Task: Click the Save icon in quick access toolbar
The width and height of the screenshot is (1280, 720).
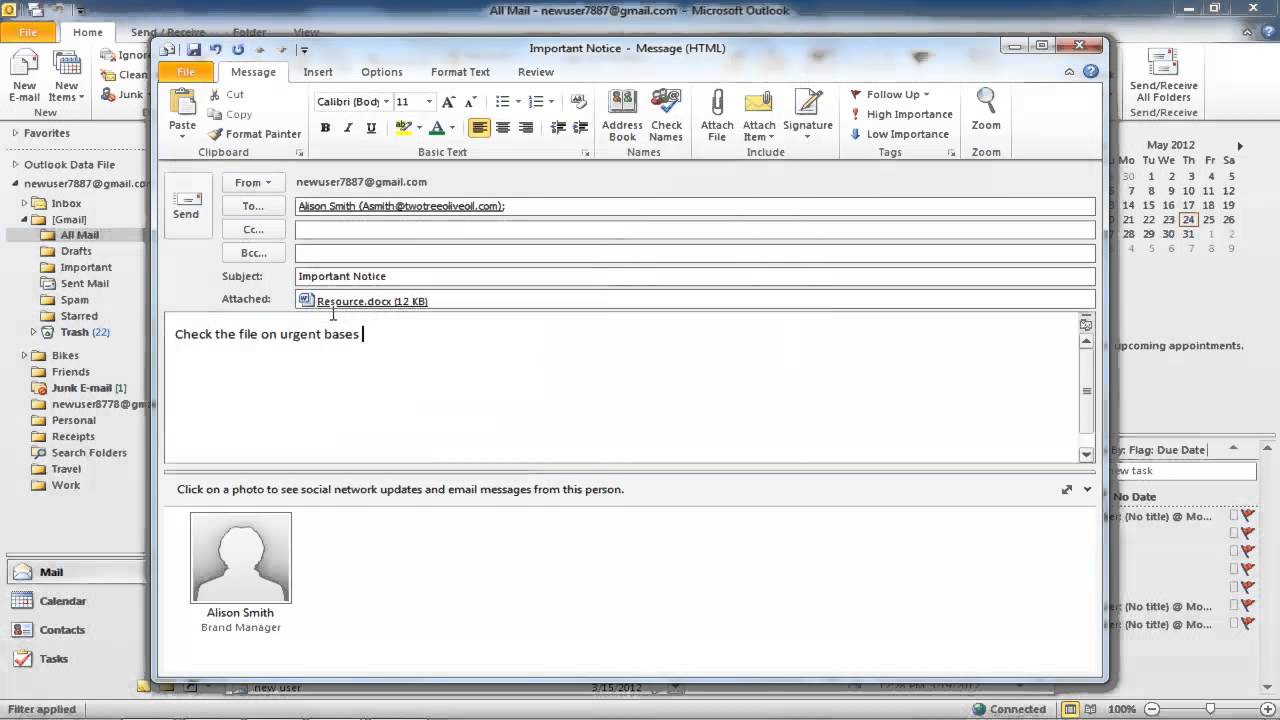Action: tap(194, 49)
